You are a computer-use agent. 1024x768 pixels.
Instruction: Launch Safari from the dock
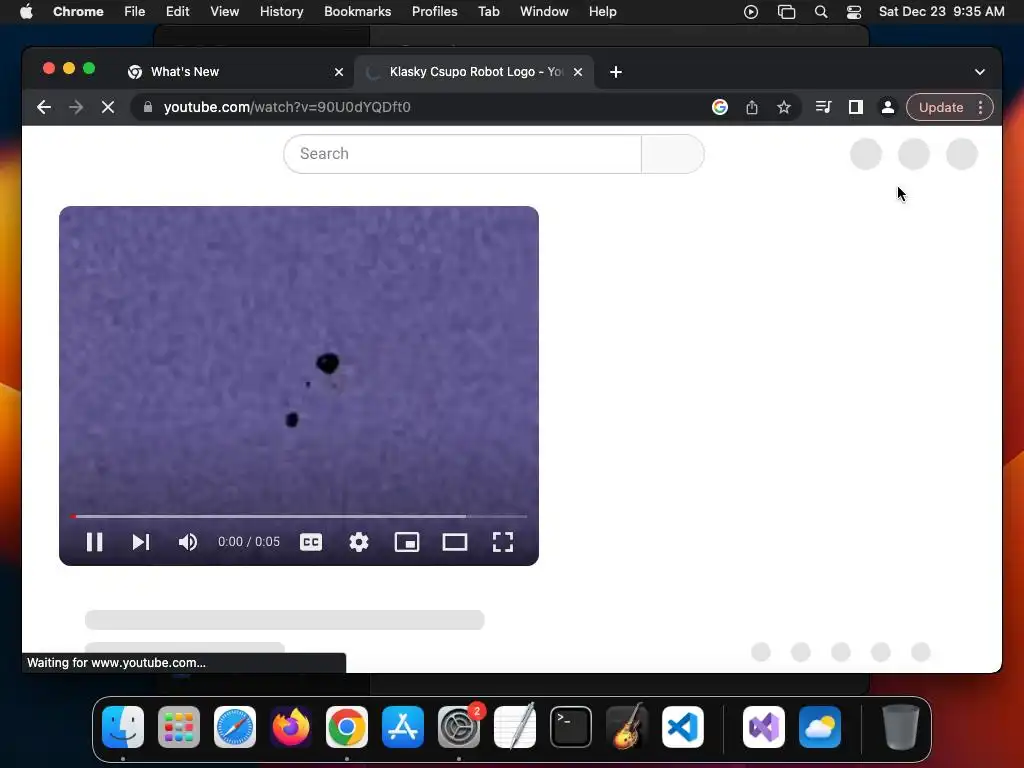[x=234, y=727]
